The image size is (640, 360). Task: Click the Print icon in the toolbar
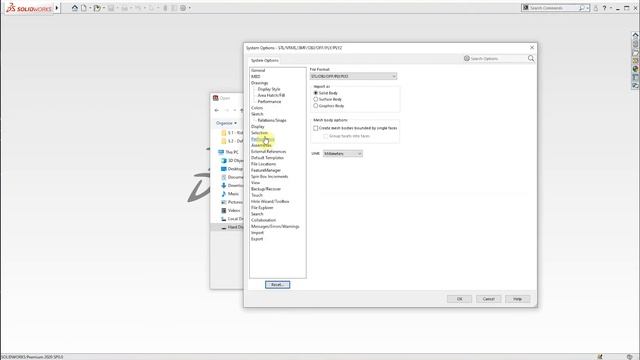pos(124,8)
